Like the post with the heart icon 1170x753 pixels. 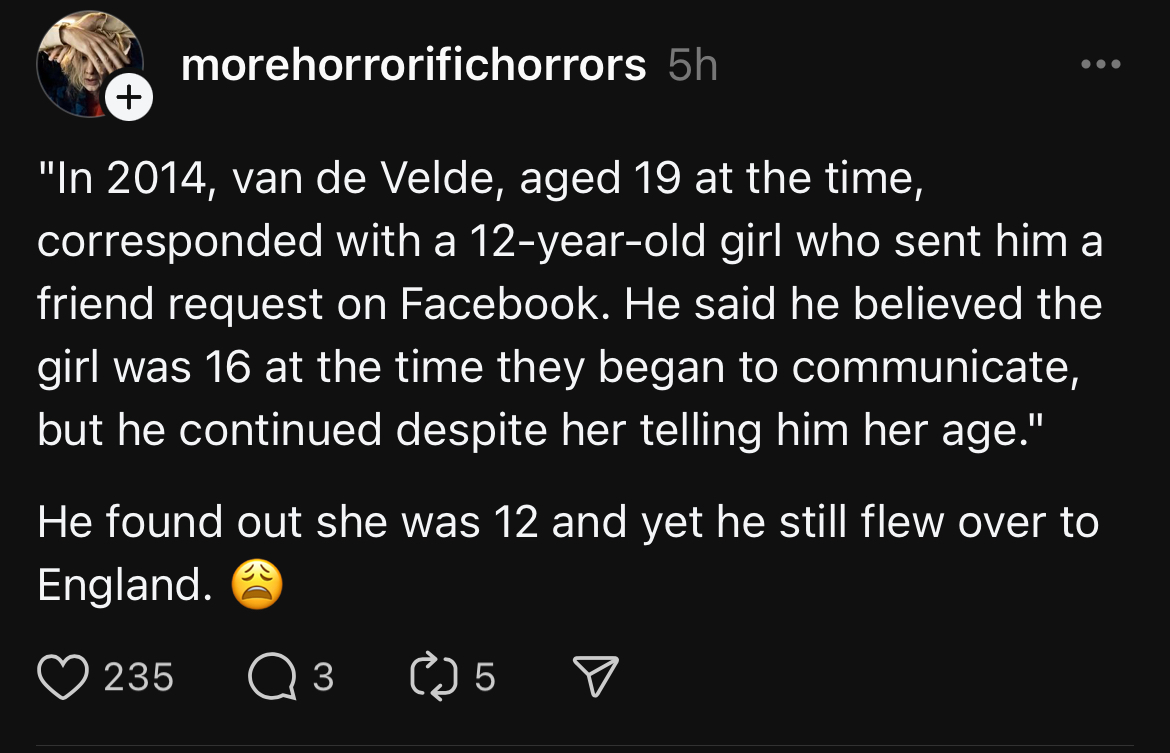66,677
